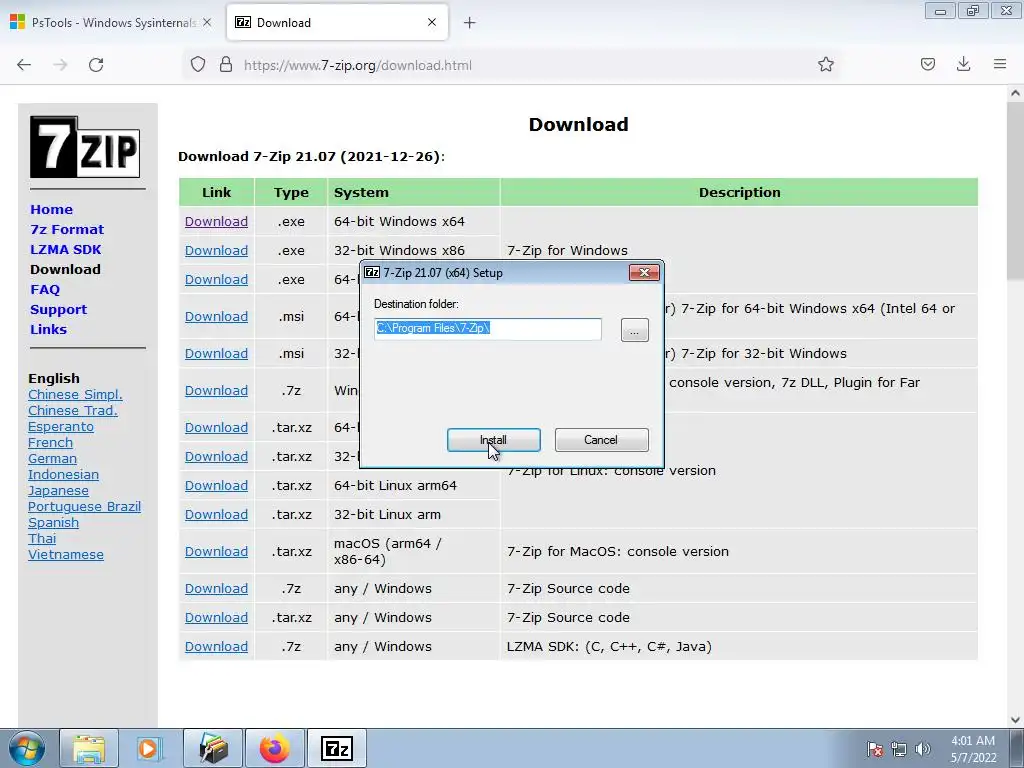Open the Firefox hamburger menu
The width and height of the screenshot is (1024, 768).
(1000, 64)
